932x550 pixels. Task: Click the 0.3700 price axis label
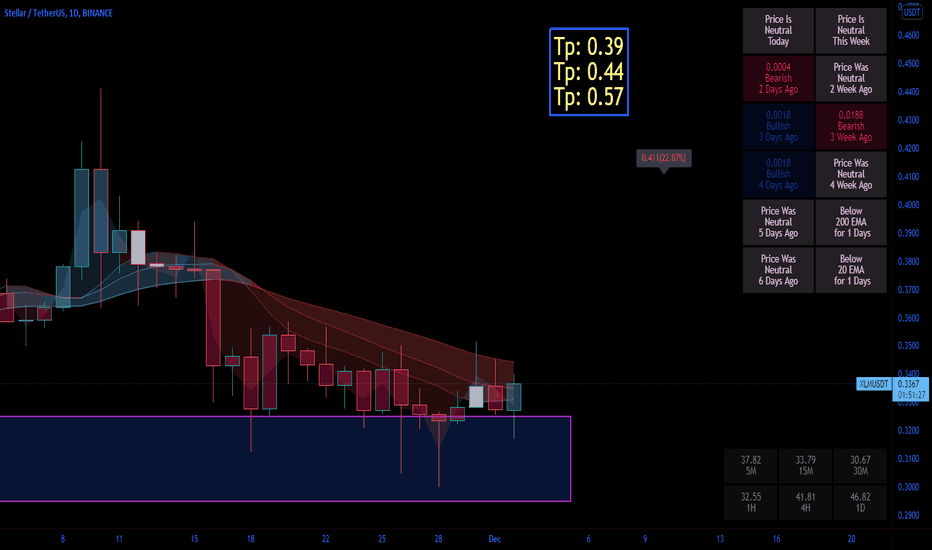908,290
